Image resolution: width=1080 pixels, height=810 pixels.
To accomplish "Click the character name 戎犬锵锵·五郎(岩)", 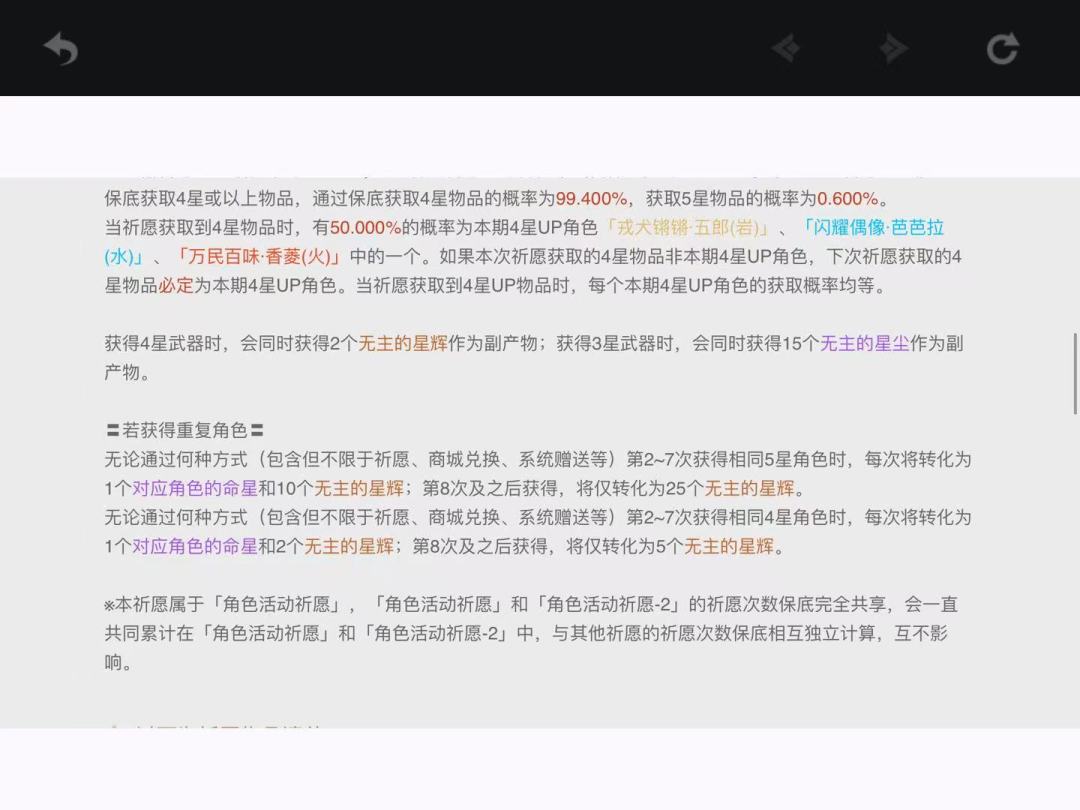I will click(687, 227).
